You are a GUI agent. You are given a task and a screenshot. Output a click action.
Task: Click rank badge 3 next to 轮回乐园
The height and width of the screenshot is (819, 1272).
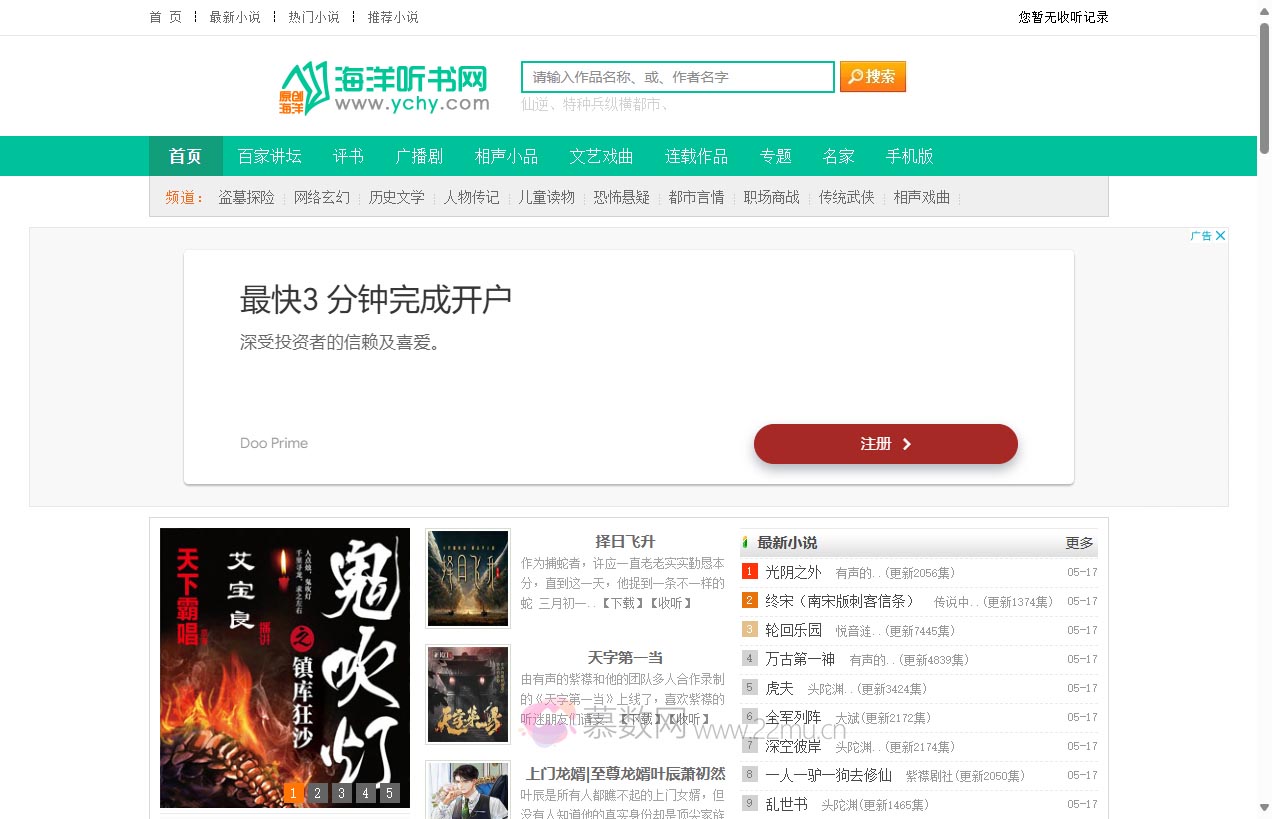tap(749, 630)
